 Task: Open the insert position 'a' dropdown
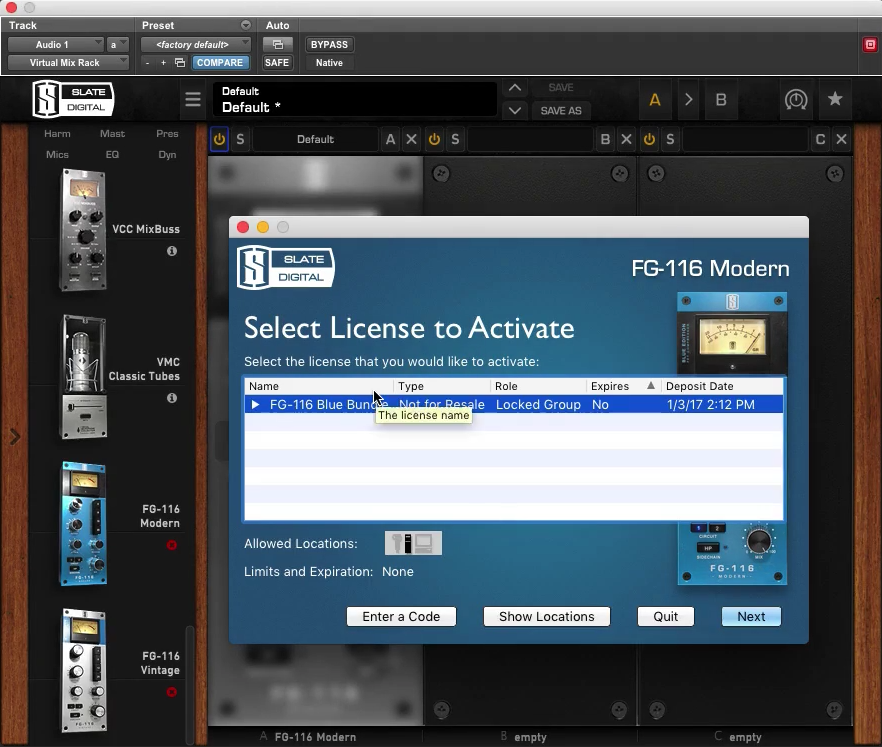coord(118,44)
